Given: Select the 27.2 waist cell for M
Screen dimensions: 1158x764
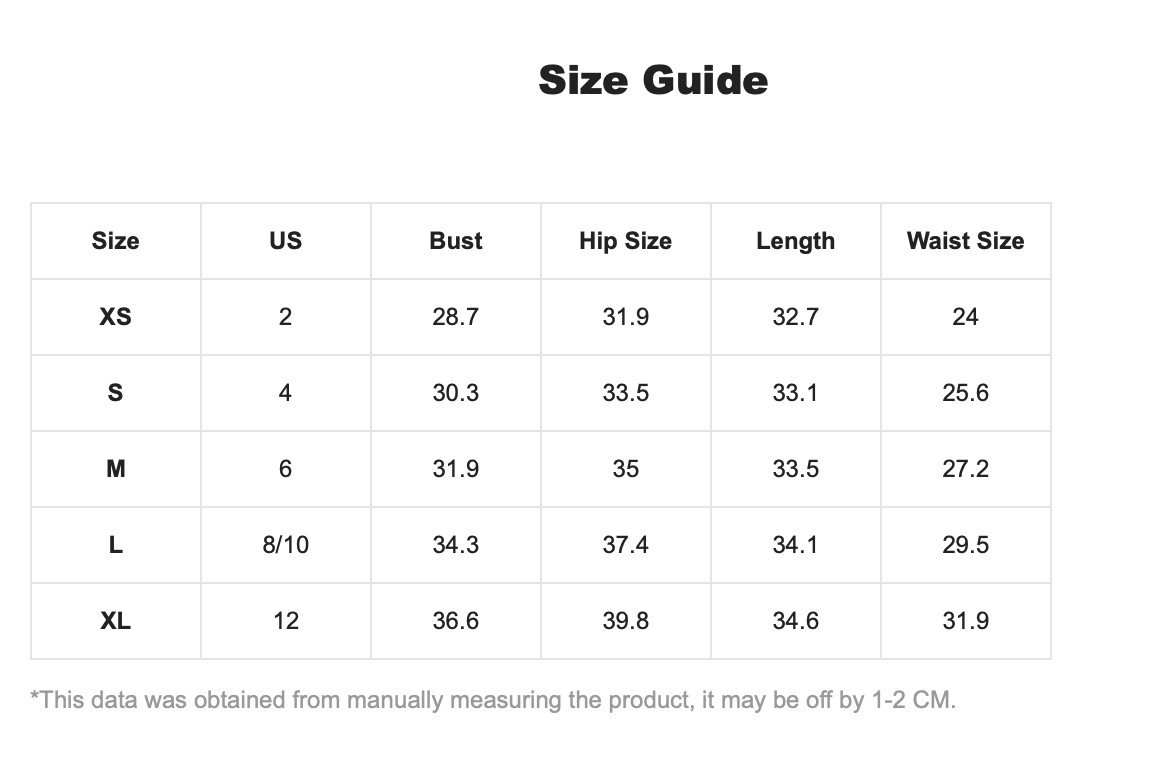Looking at the screenshot, I should pyautogui.click(x=965, y=469).
